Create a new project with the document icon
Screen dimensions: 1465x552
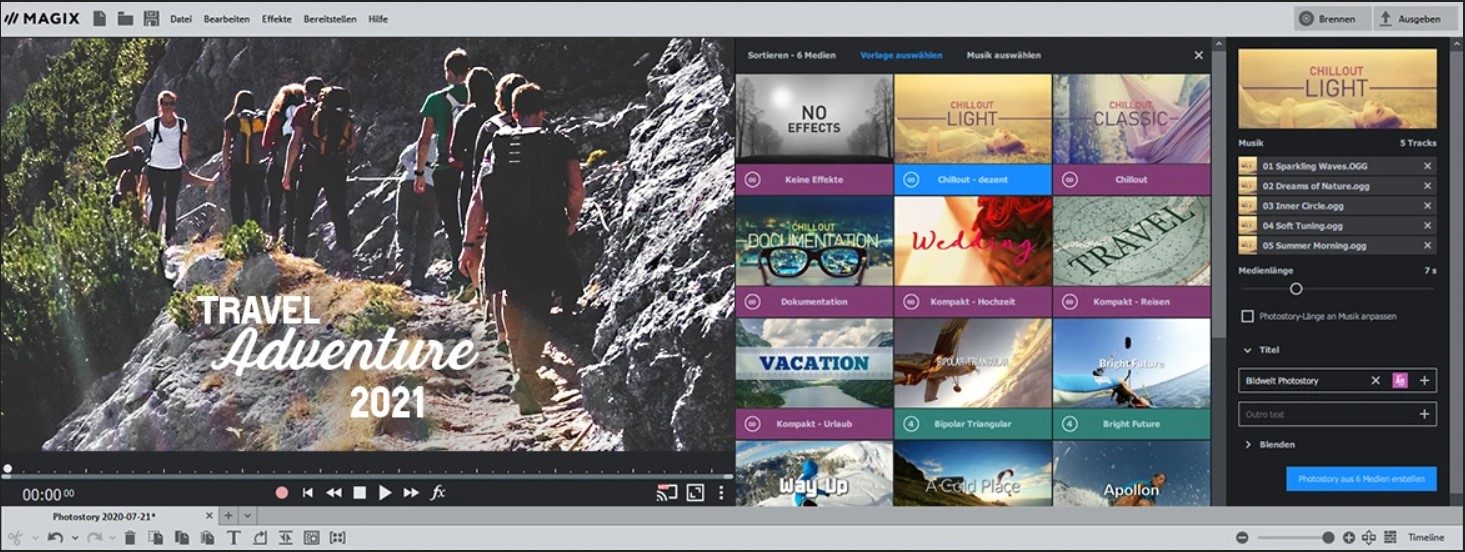[x=100, y=18]
